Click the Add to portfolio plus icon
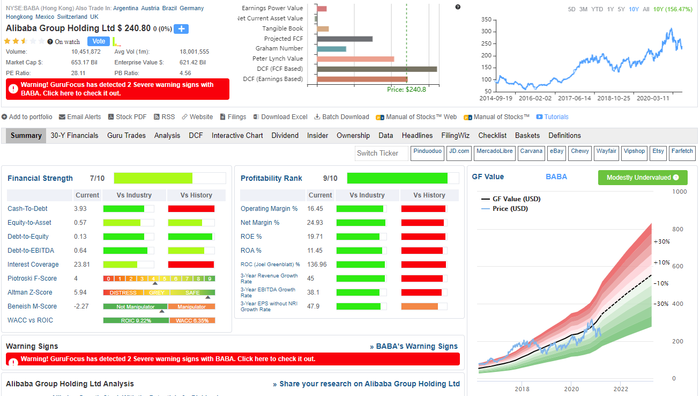The width and height of the screenshot is (700, 396). point(4,117)
